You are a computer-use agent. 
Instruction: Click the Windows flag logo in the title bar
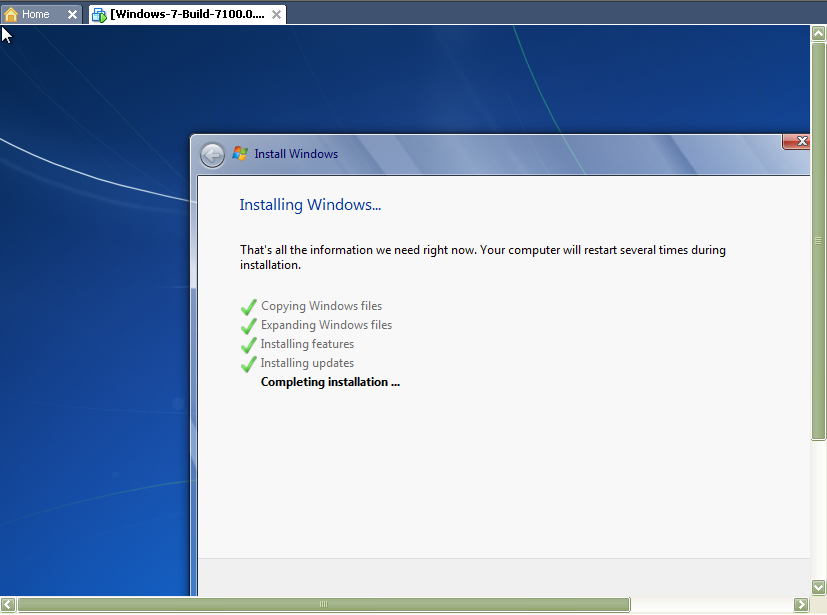point(240,154)
